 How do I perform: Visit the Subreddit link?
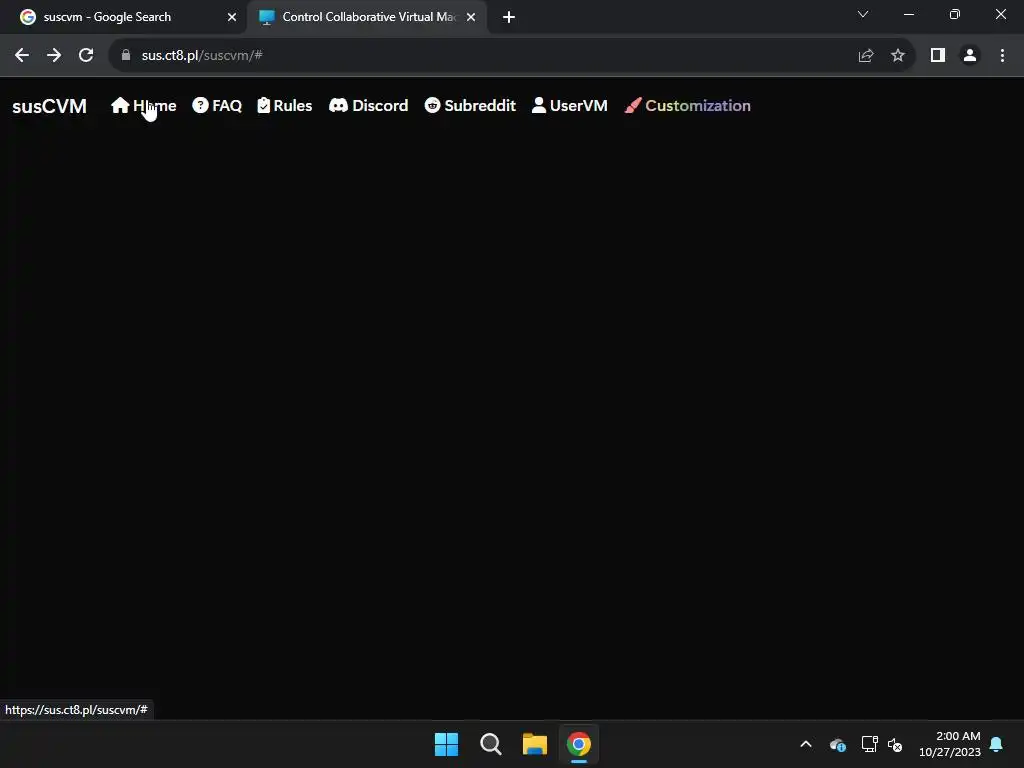(x=470, y=106)
